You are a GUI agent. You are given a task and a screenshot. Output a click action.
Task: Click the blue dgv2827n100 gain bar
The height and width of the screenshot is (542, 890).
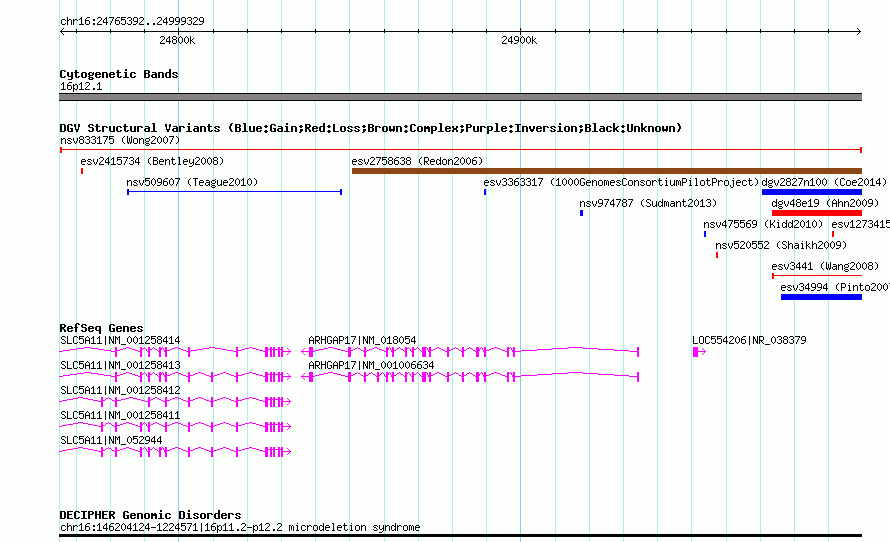point(812,192)
